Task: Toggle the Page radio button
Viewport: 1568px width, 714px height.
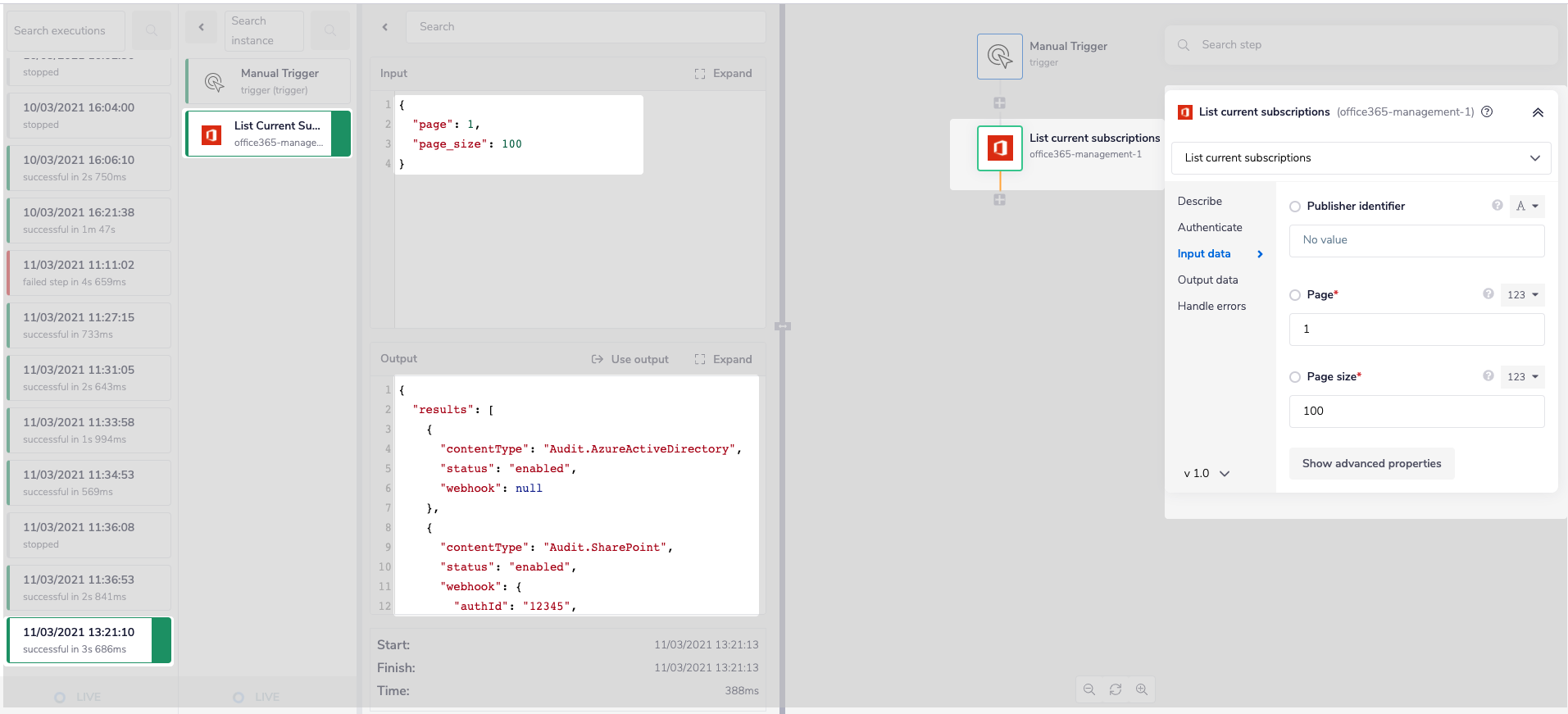Action: [1295, 295]
